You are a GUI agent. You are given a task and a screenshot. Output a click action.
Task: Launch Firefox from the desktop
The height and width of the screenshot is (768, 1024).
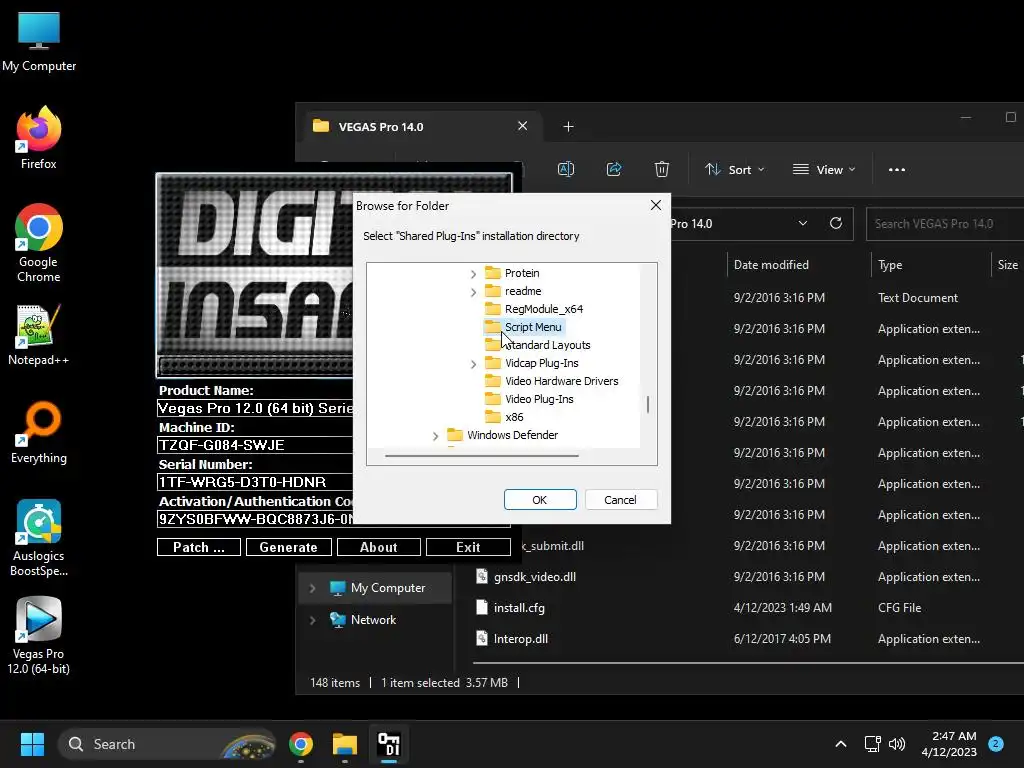tap(39, 138)
